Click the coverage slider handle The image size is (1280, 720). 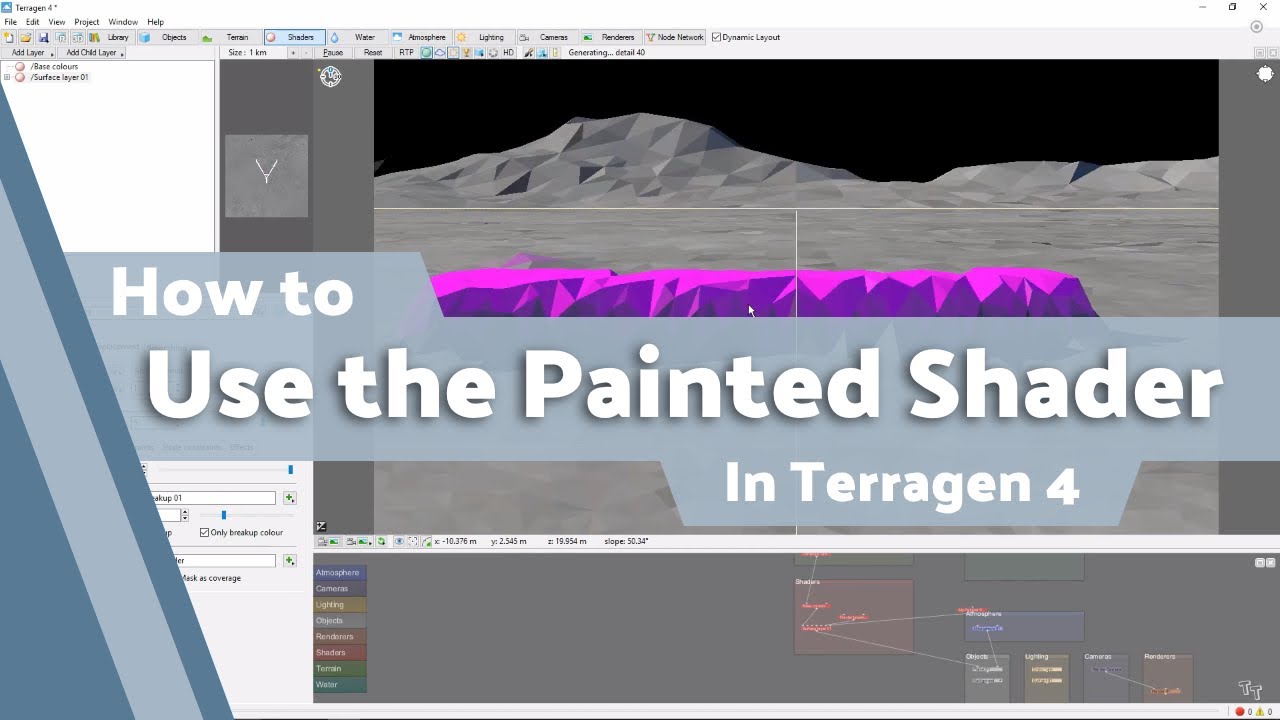pyautogui.click(x=290, y=469)
